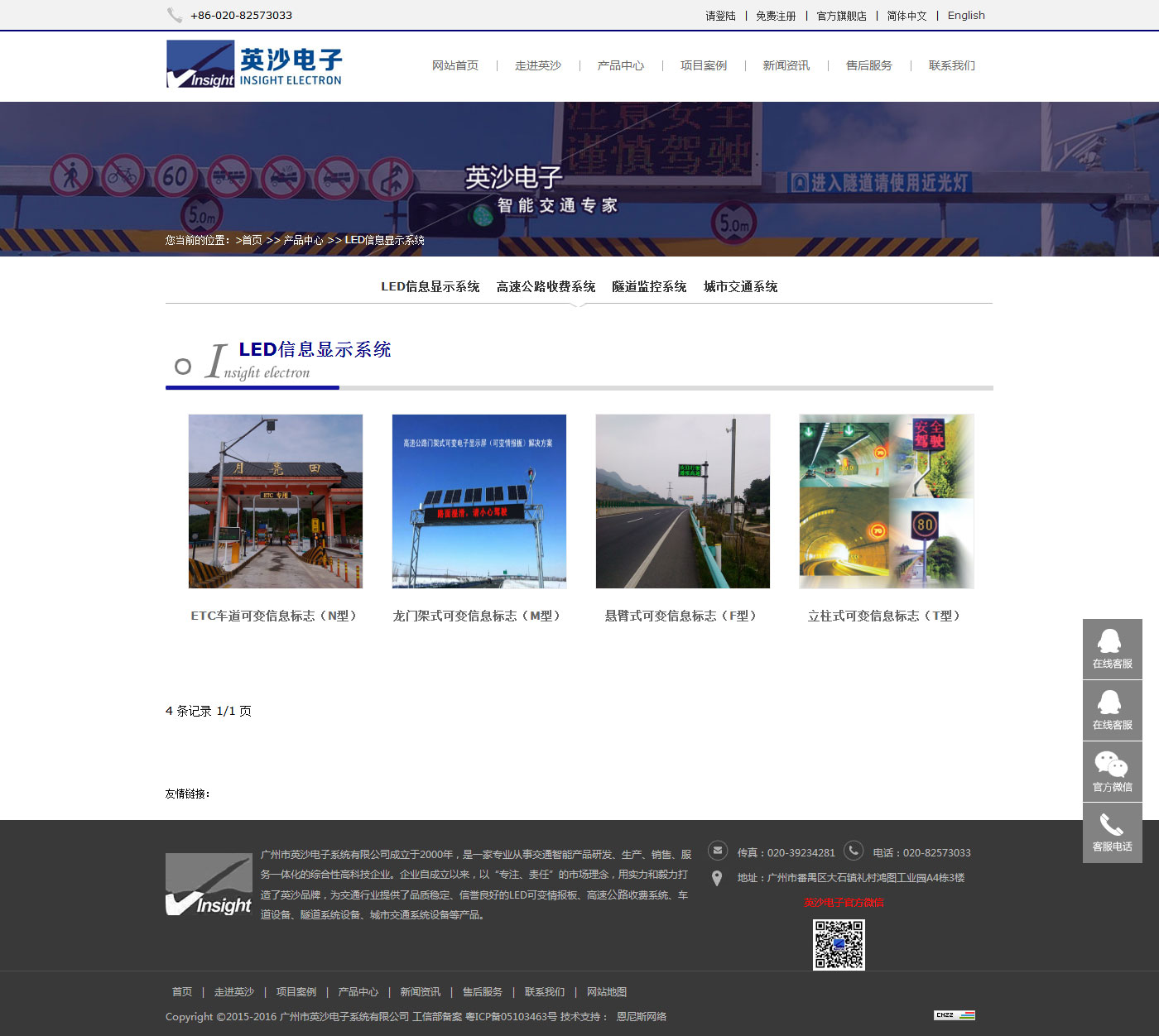Switch language to English
This screenshot has width=1159, height=1036.
click(966, 15)
